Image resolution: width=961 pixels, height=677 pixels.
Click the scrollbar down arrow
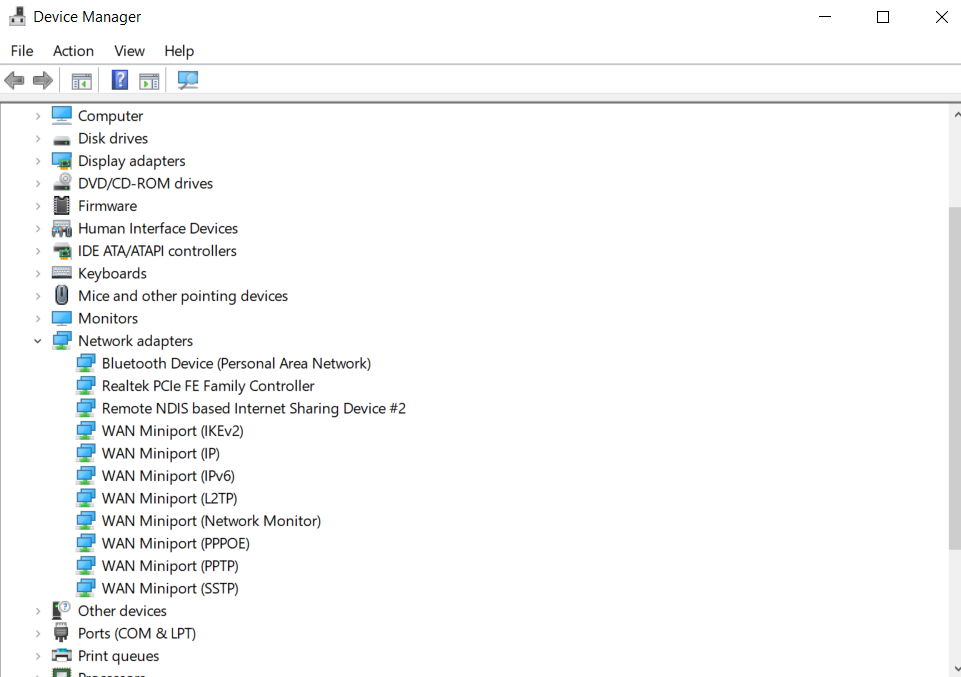coord(955,668)
